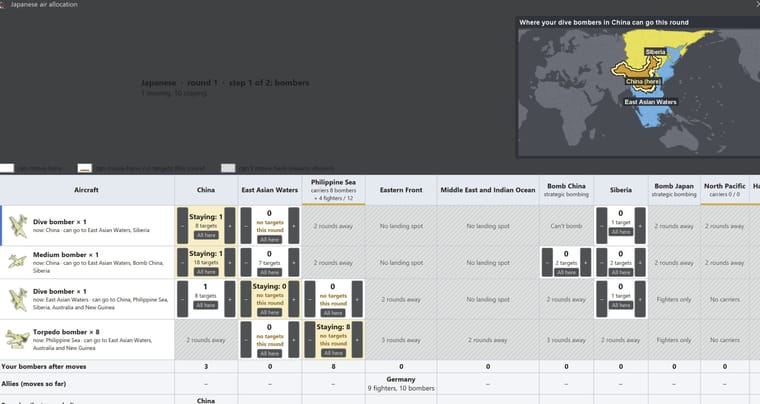Increase Torpedo bombers staying in Philippine Sea
Image resolution: width=760 pixels, height=404 pixels.
(357, 340)
